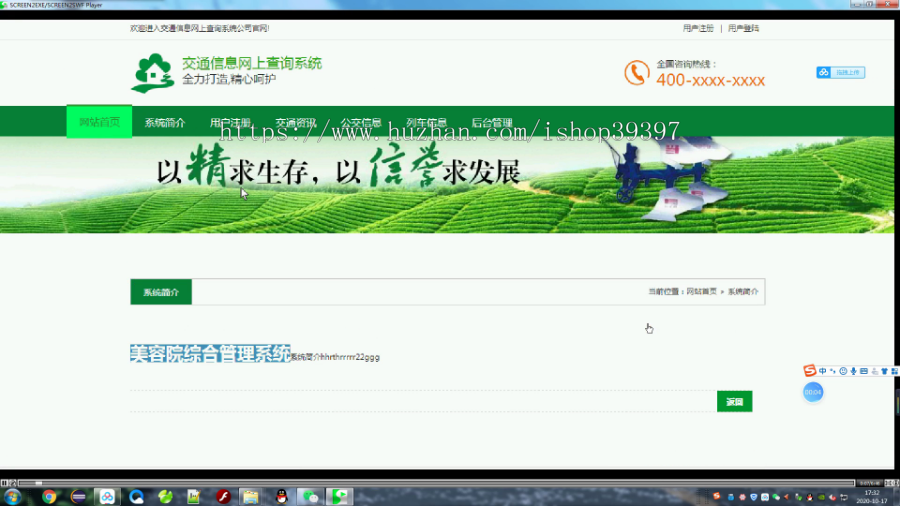Open File Explorer folder icon in taskbar
Screen dimensions: 900x506
pos(250,496)
